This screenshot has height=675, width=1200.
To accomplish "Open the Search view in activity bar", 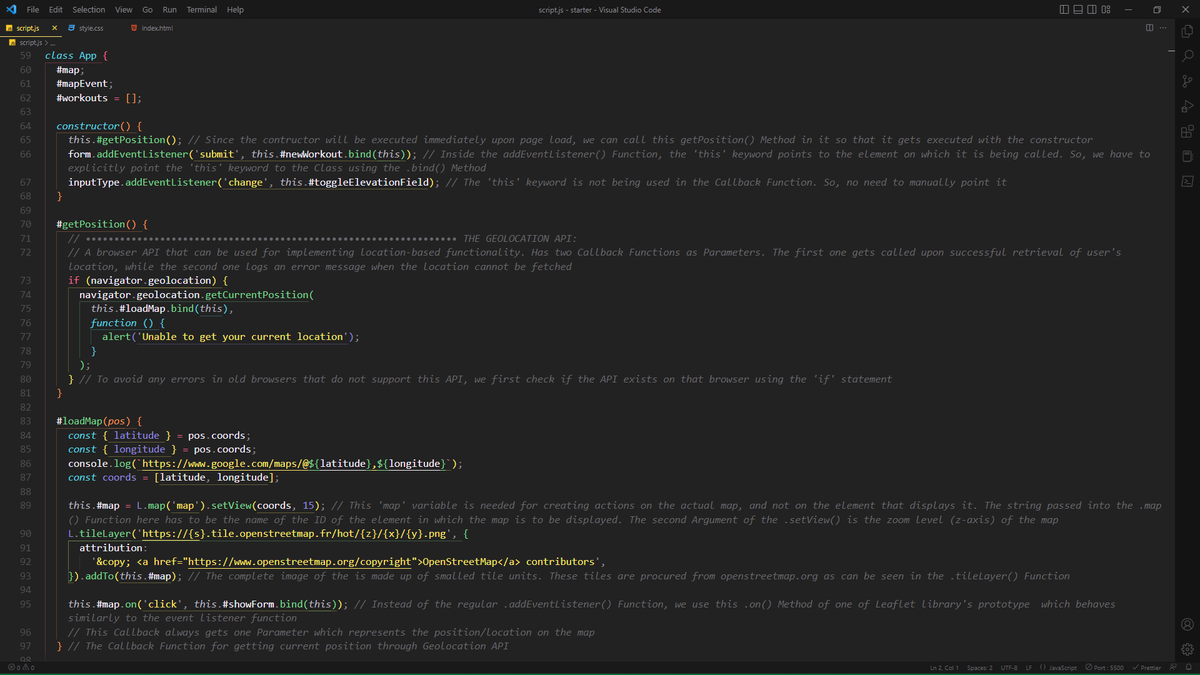I will pos(1187,56).
